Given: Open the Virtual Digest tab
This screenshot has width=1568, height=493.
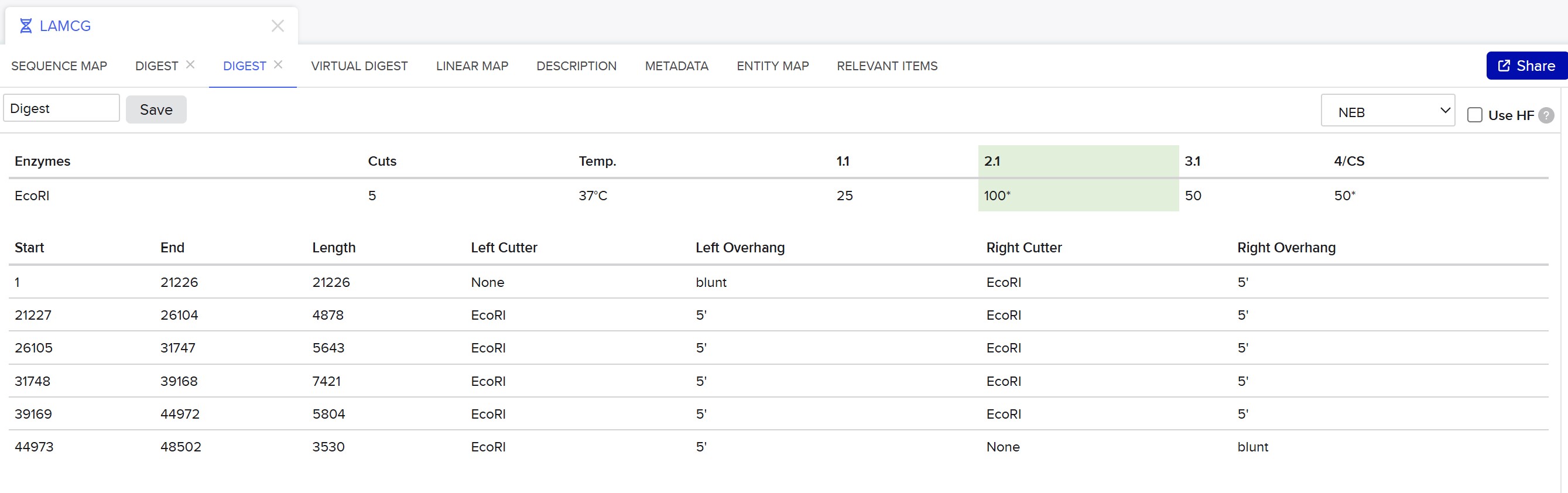Looking at the screenshot, I should [359, 66].
